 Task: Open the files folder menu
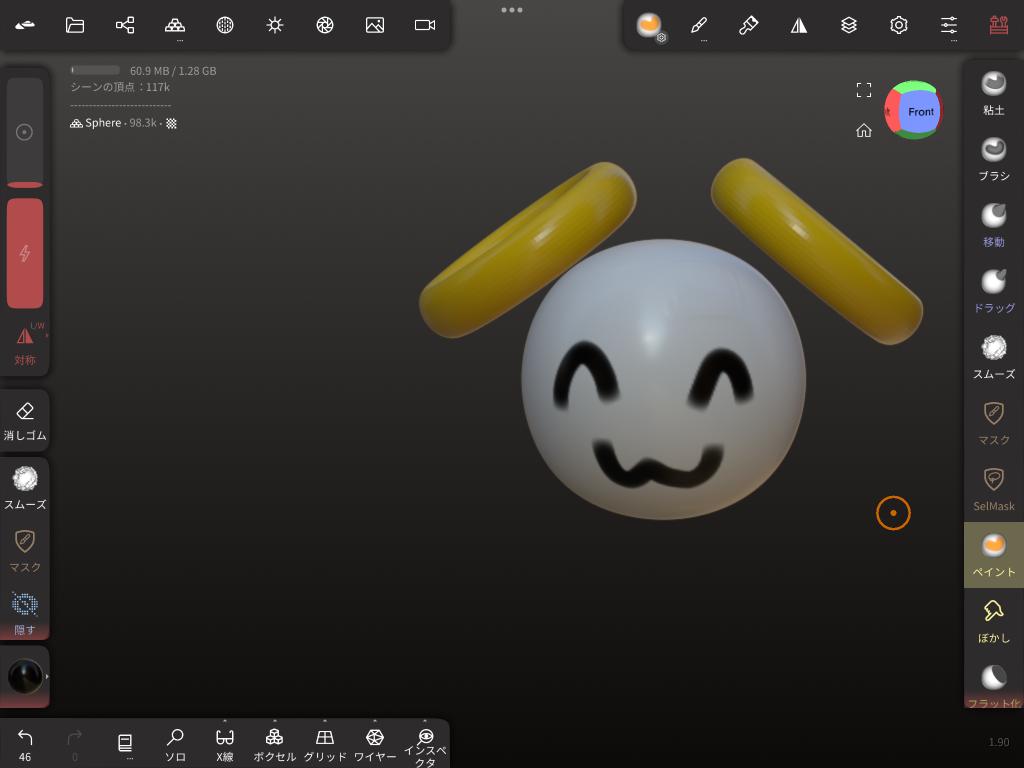click(x=75, y=25)
